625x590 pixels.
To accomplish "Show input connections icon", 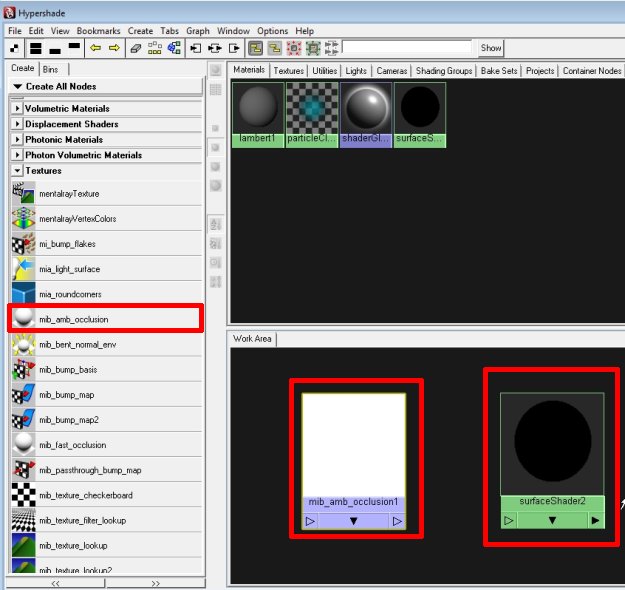I will click(x=195, y=48).
